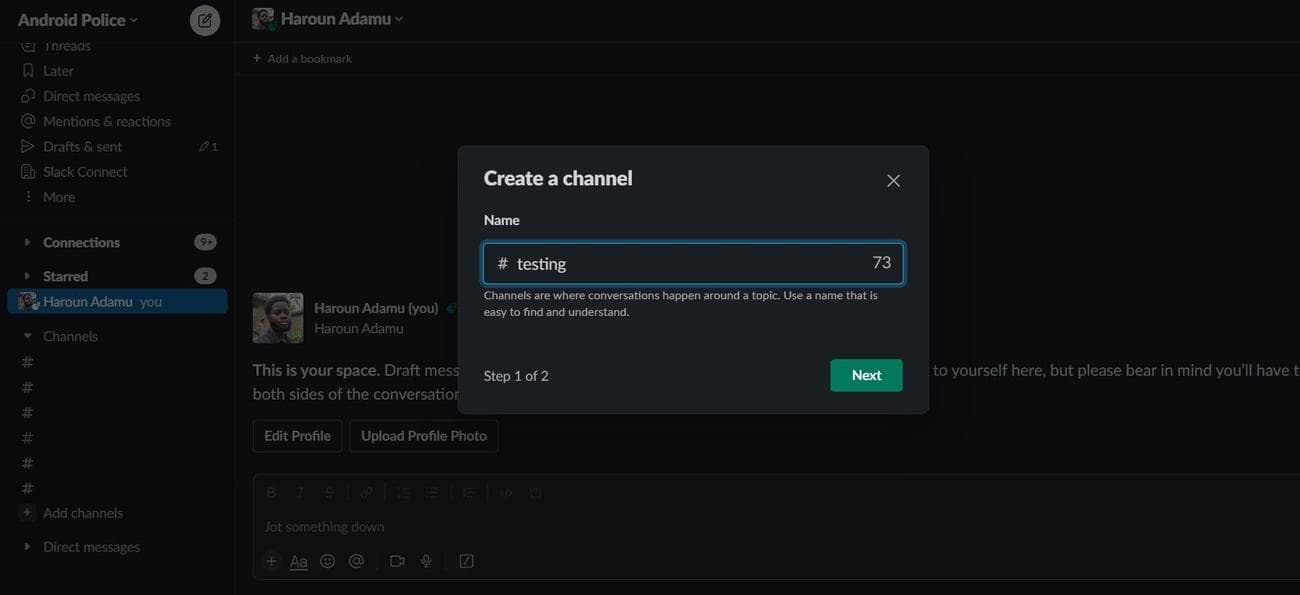Collapse the Channels section
1300x595 pixels.
[x=69, y=336]
